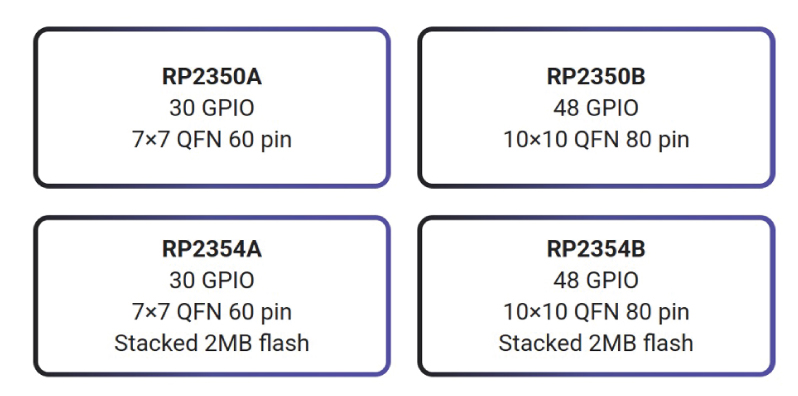Screen dimensions: 798x396
Task: Select the RP2354B card
Action: [596, 296]
